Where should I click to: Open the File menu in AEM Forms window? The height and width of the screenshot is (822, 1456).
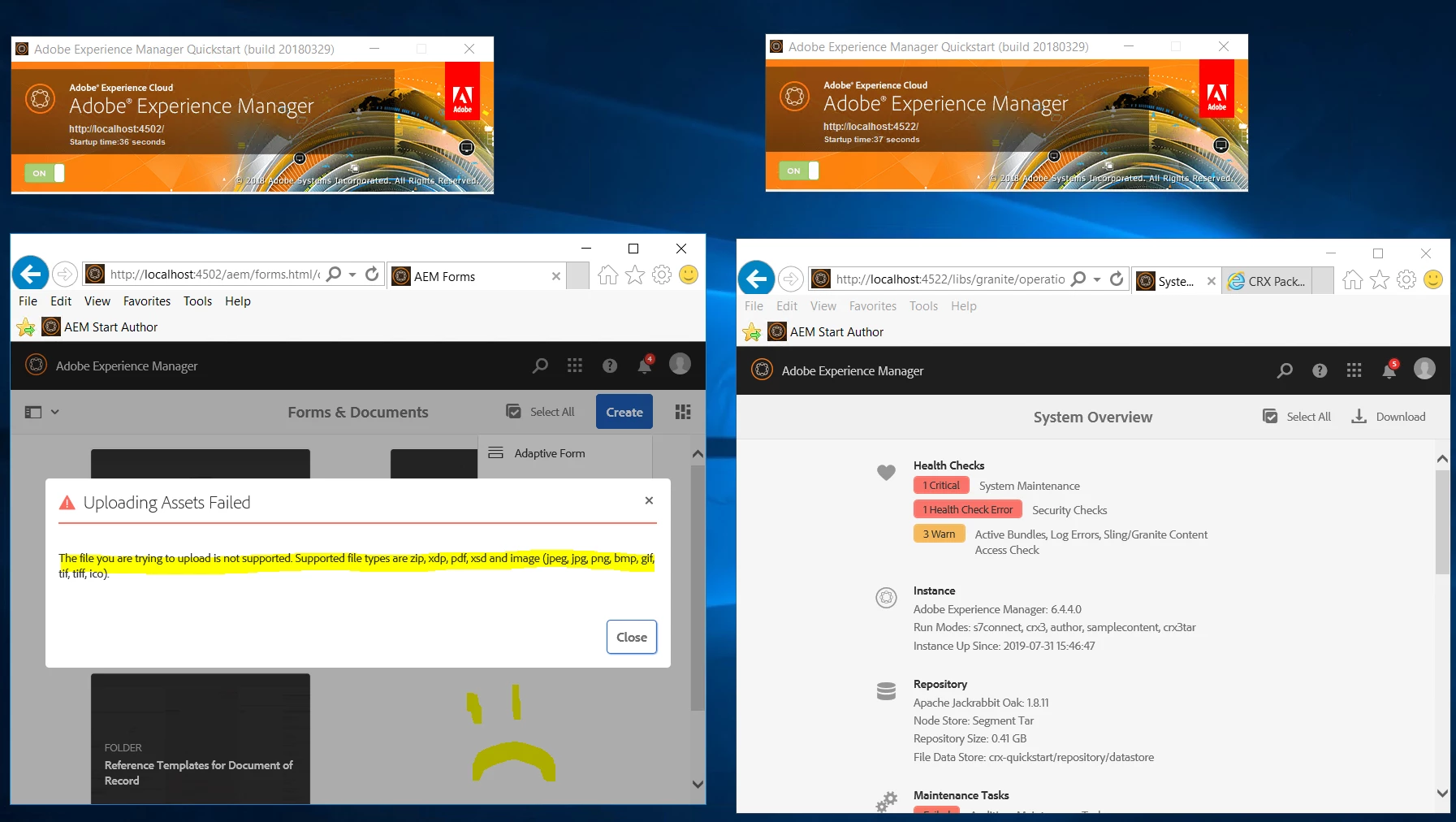click(28, 301)
